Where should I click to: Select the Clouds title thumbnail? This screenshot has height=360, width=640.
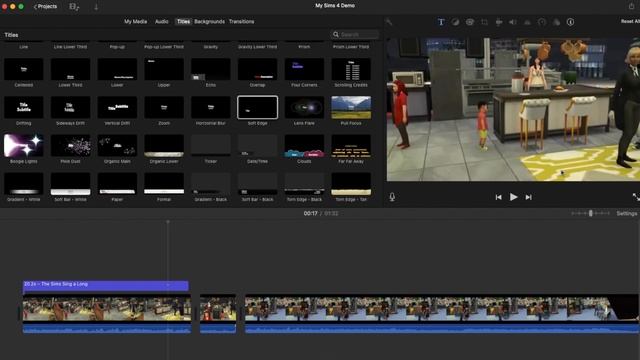coord(304,146)
